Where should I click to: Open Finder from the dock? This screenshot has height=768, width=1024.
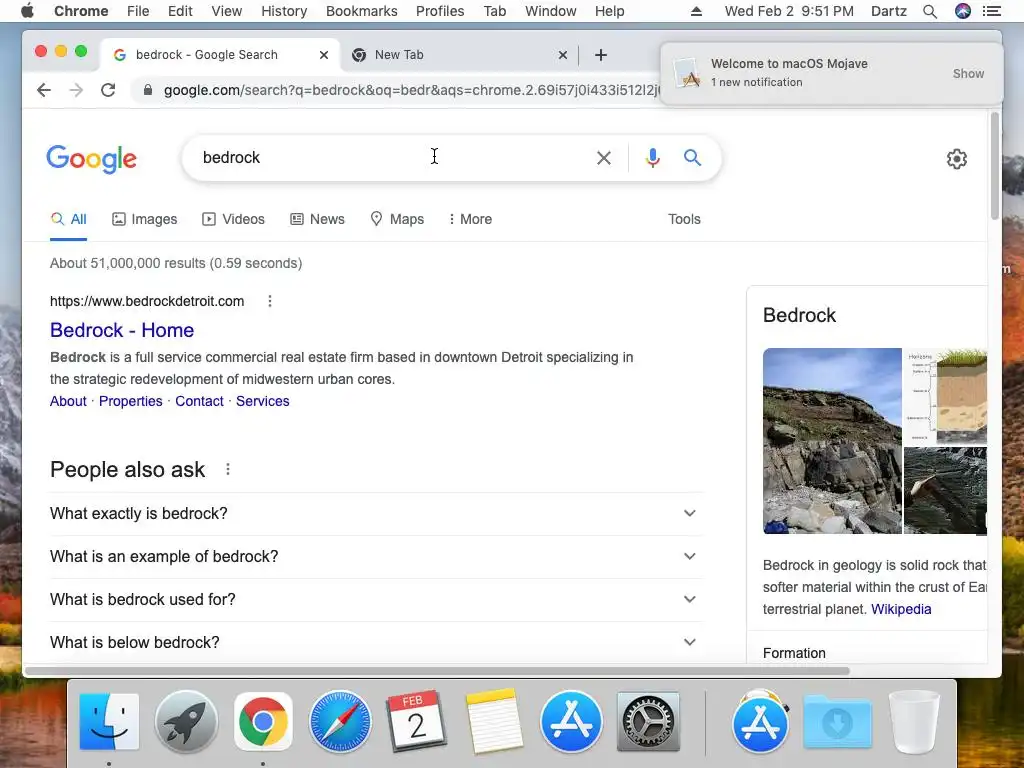(109, 722)
